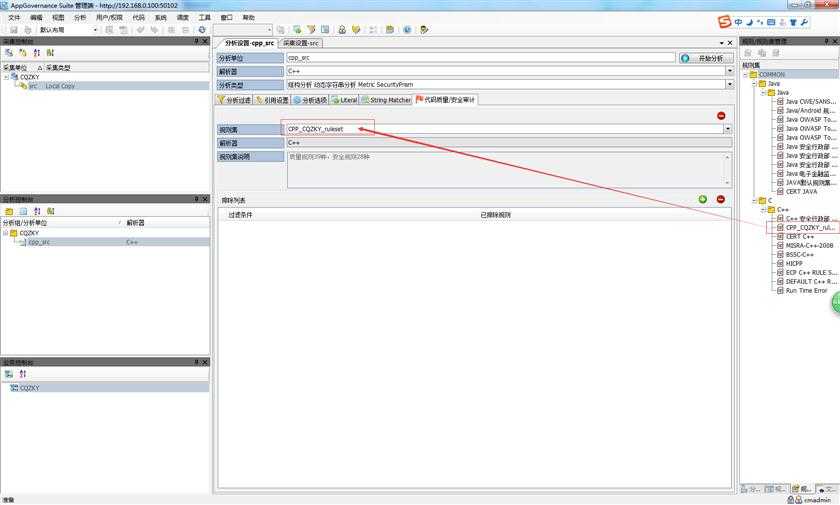
Task: Click the fourth icon in the top-left collection panel toolbar
Action: (x=50, y=52)
